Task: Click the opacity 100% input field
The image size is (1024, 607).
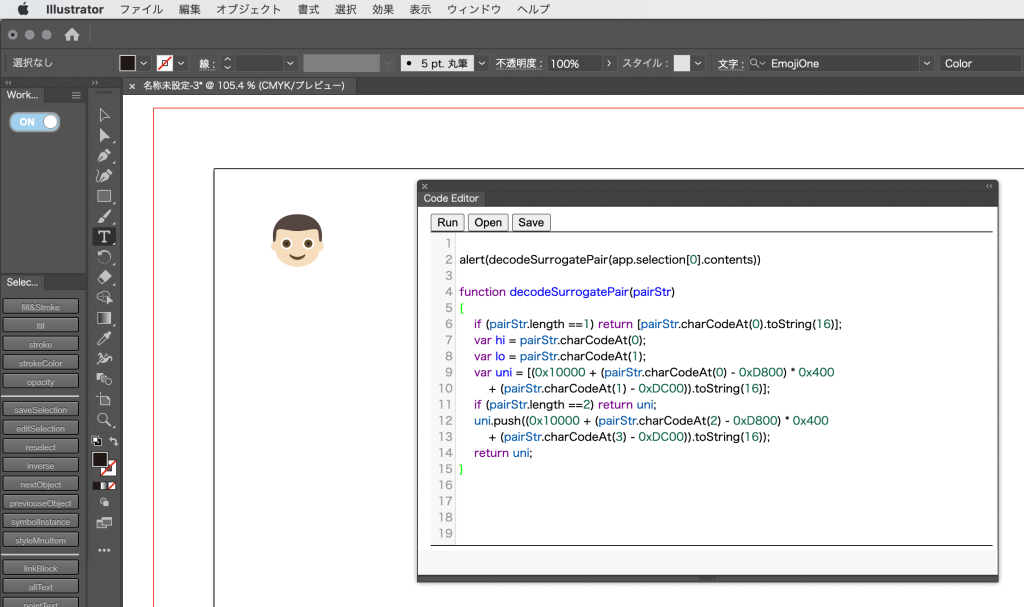Action: coord(572,63)
